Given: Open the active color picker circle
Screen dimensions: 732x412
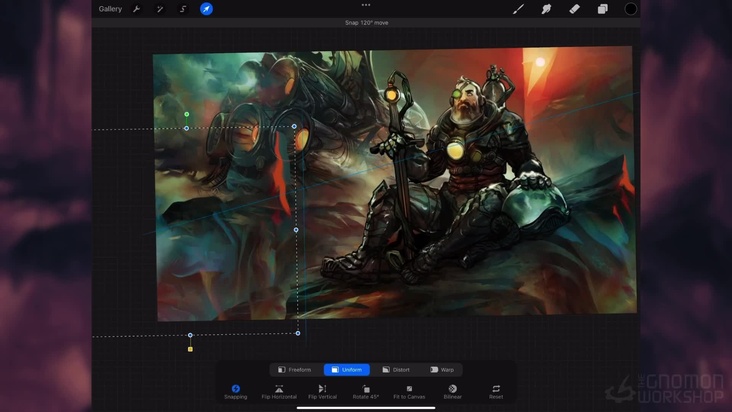Looking at the screenshot, I should [x=631, y=9].
